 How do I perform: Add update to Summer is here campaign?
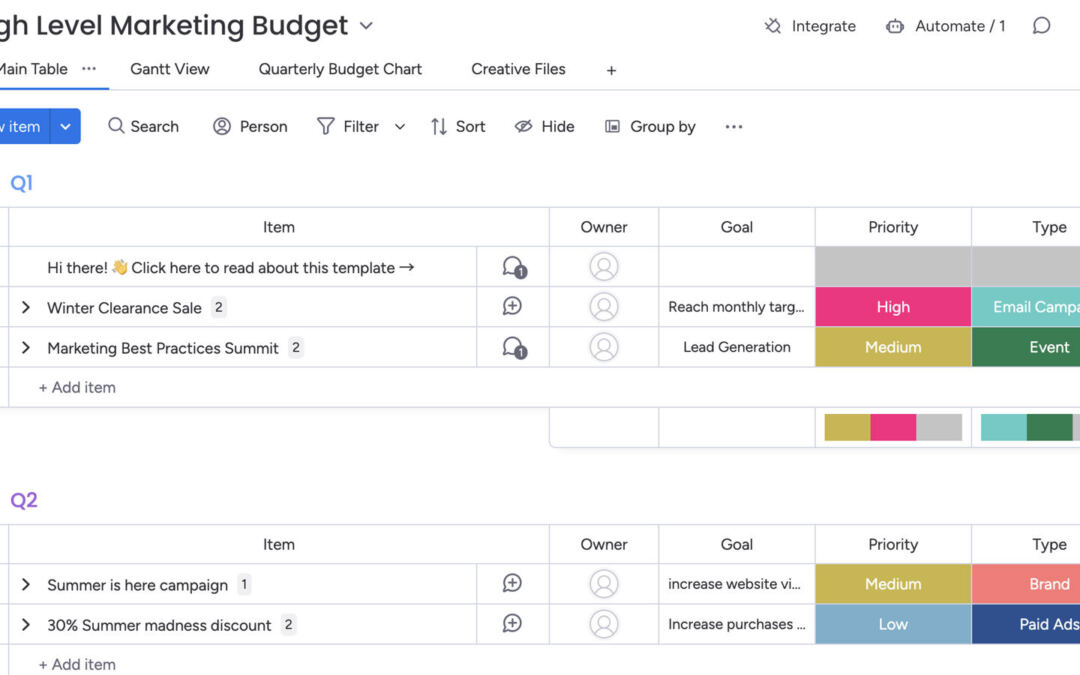513,584
